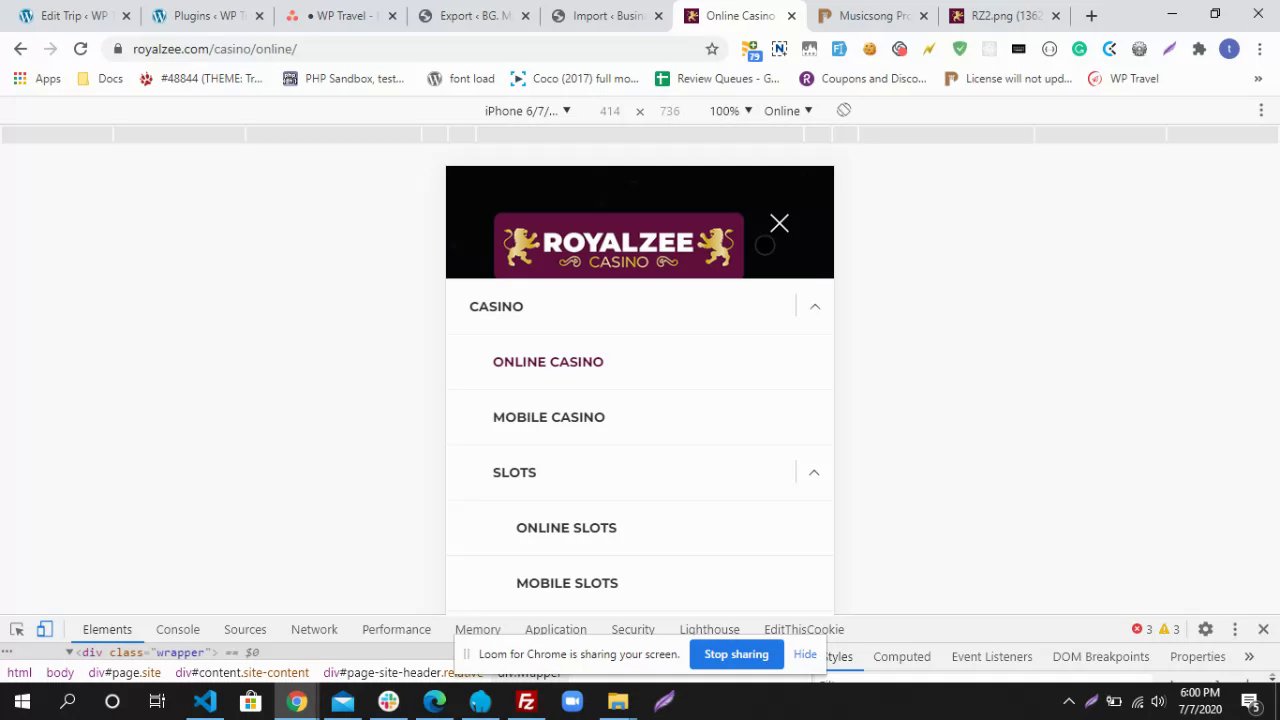Collapse the CASINO menu section
Image resolution: width=1280 pixels, height=720 pixels.
(815, 307)
